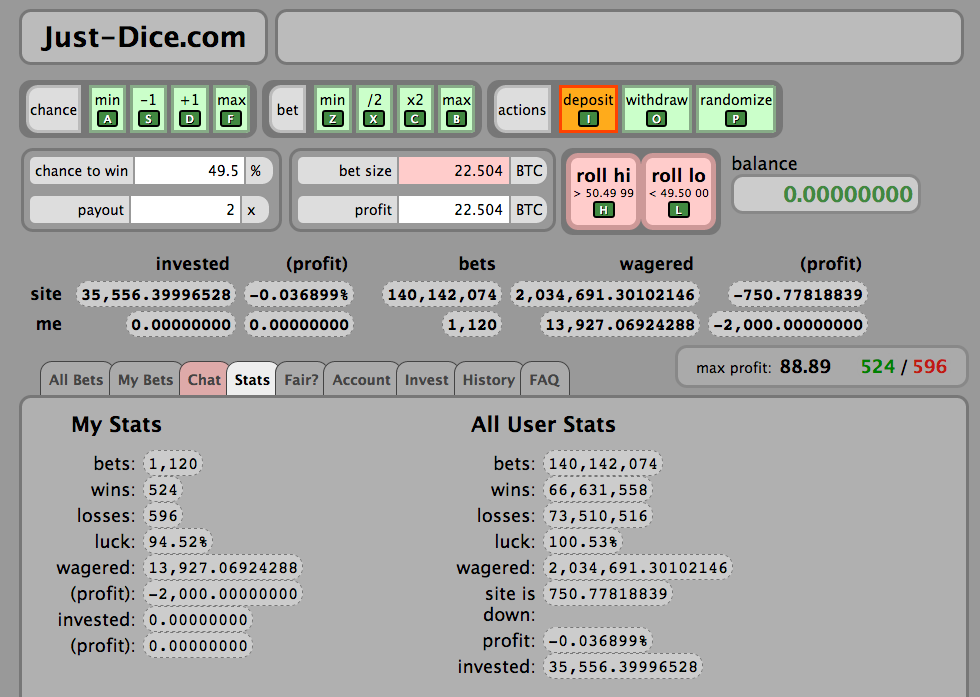Viewport: 980px width, 697px height.
Task: Open the Chat tab
Action: 204,379
